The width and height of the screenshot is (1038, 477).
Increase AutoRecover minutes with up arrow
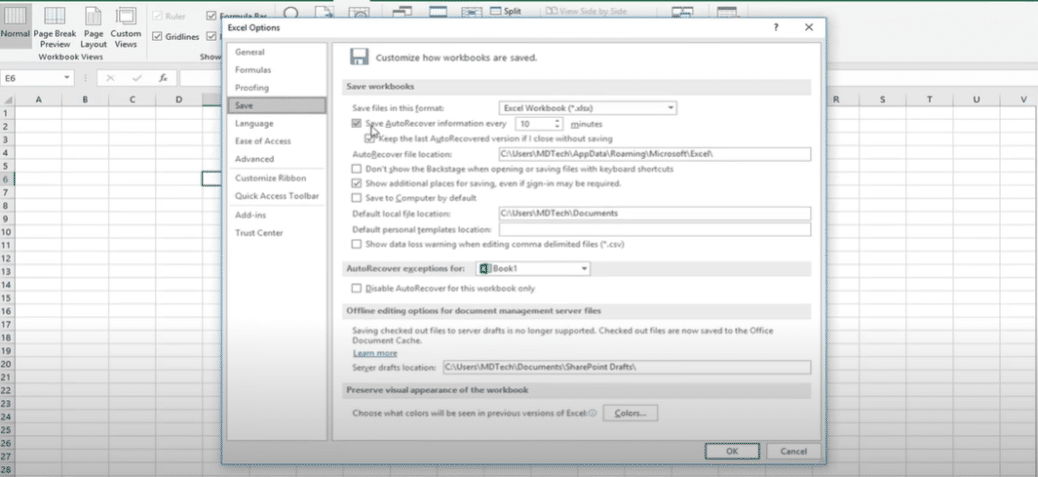tap(557, 121)
